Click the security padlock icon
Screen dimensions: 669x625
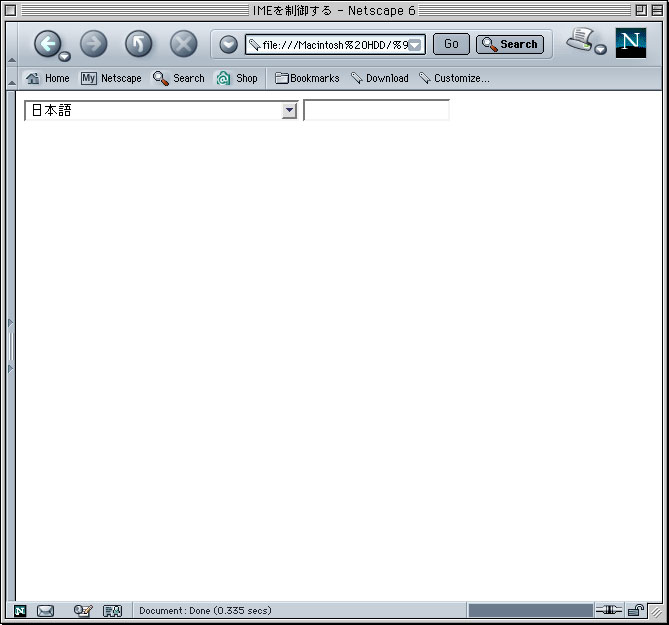(x=636, y=610)
